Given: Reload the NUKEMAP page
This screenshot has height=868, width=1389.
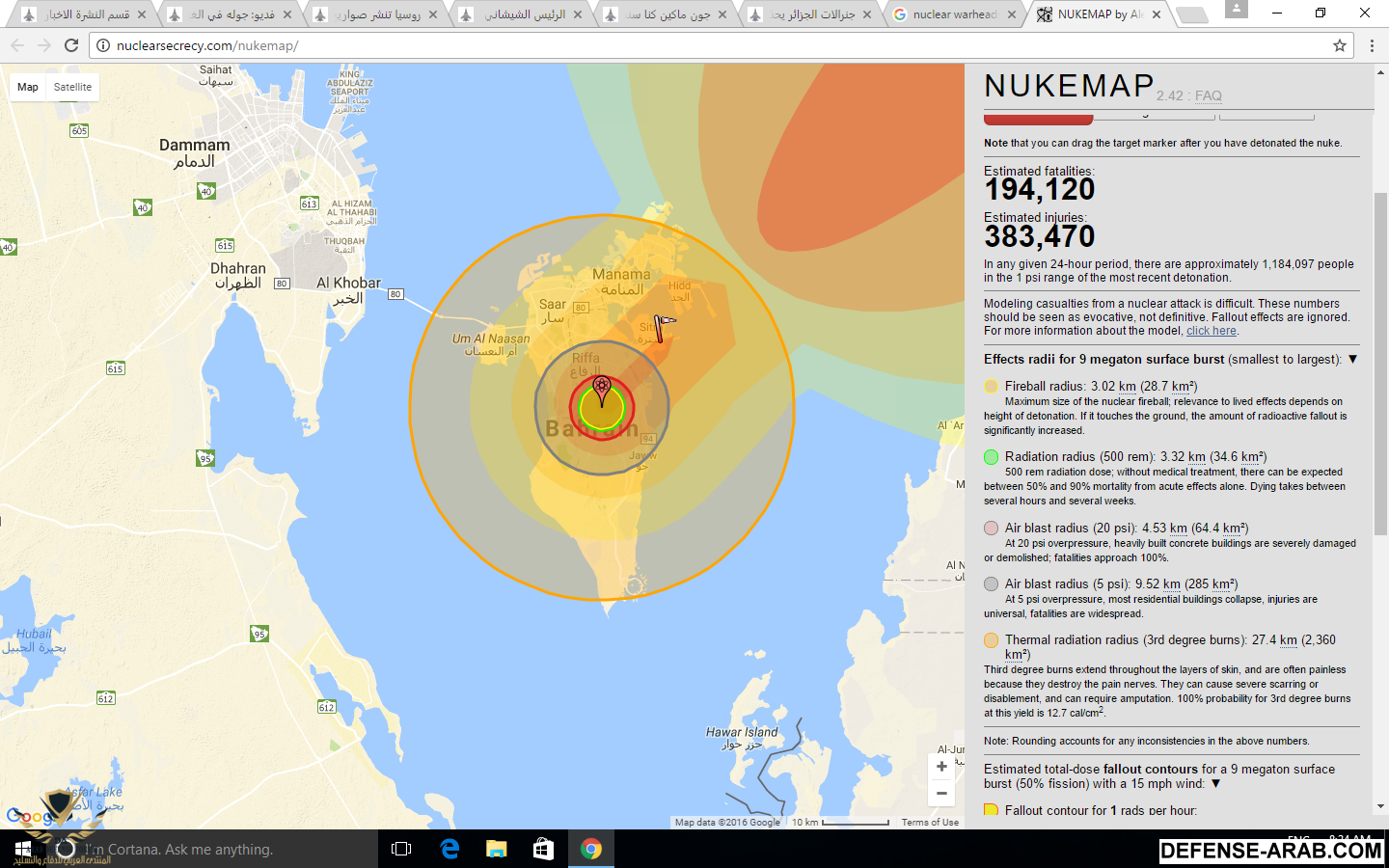Looking at the screenshot, I should click(x=71, y=45).
